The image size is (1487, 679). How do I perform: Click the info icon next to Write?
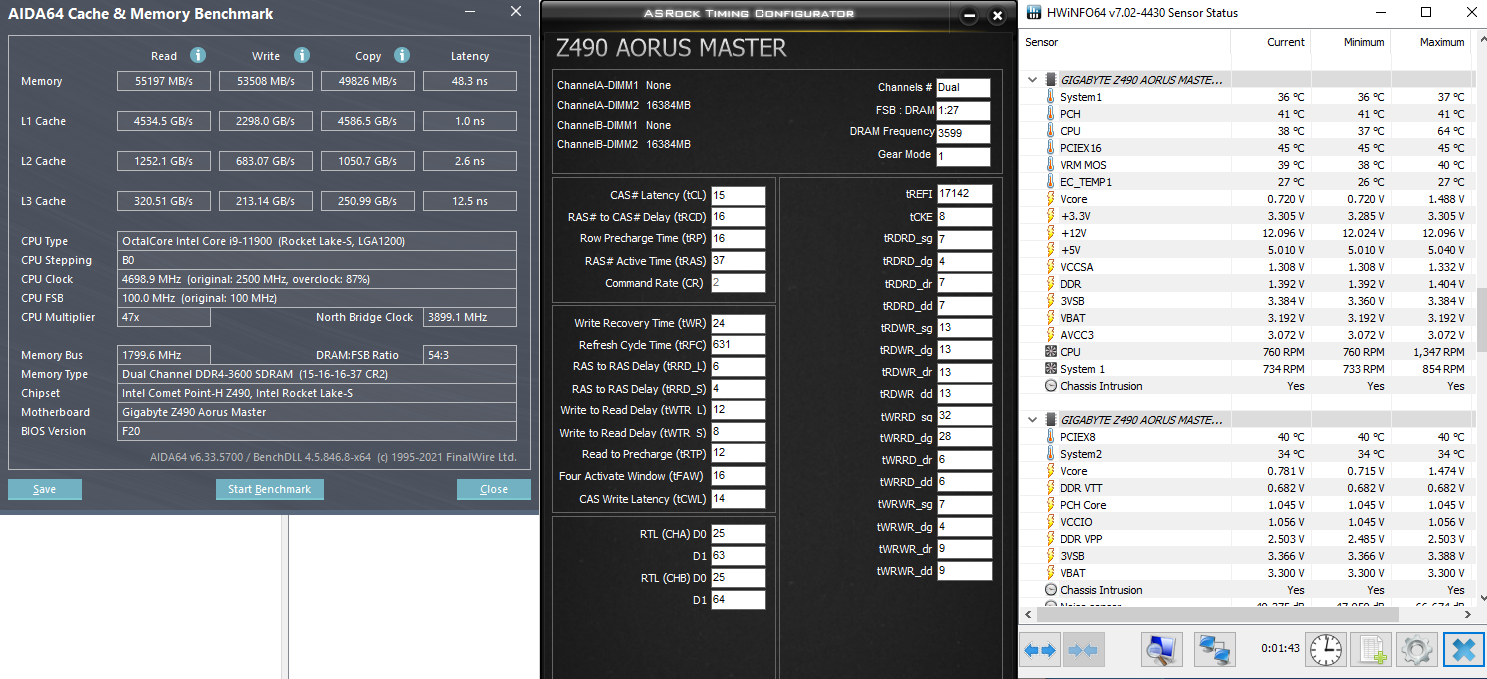(302, 55)
